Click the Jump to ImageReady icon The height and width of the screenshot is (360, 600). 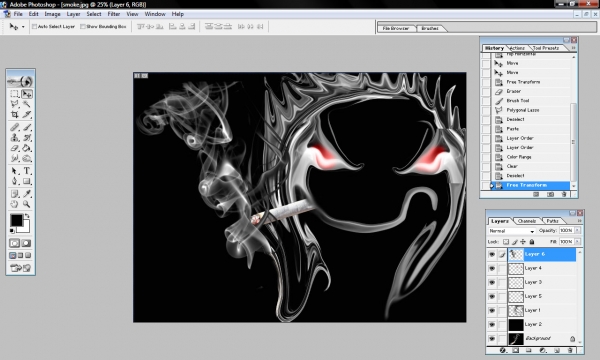[x=21, y=268]
